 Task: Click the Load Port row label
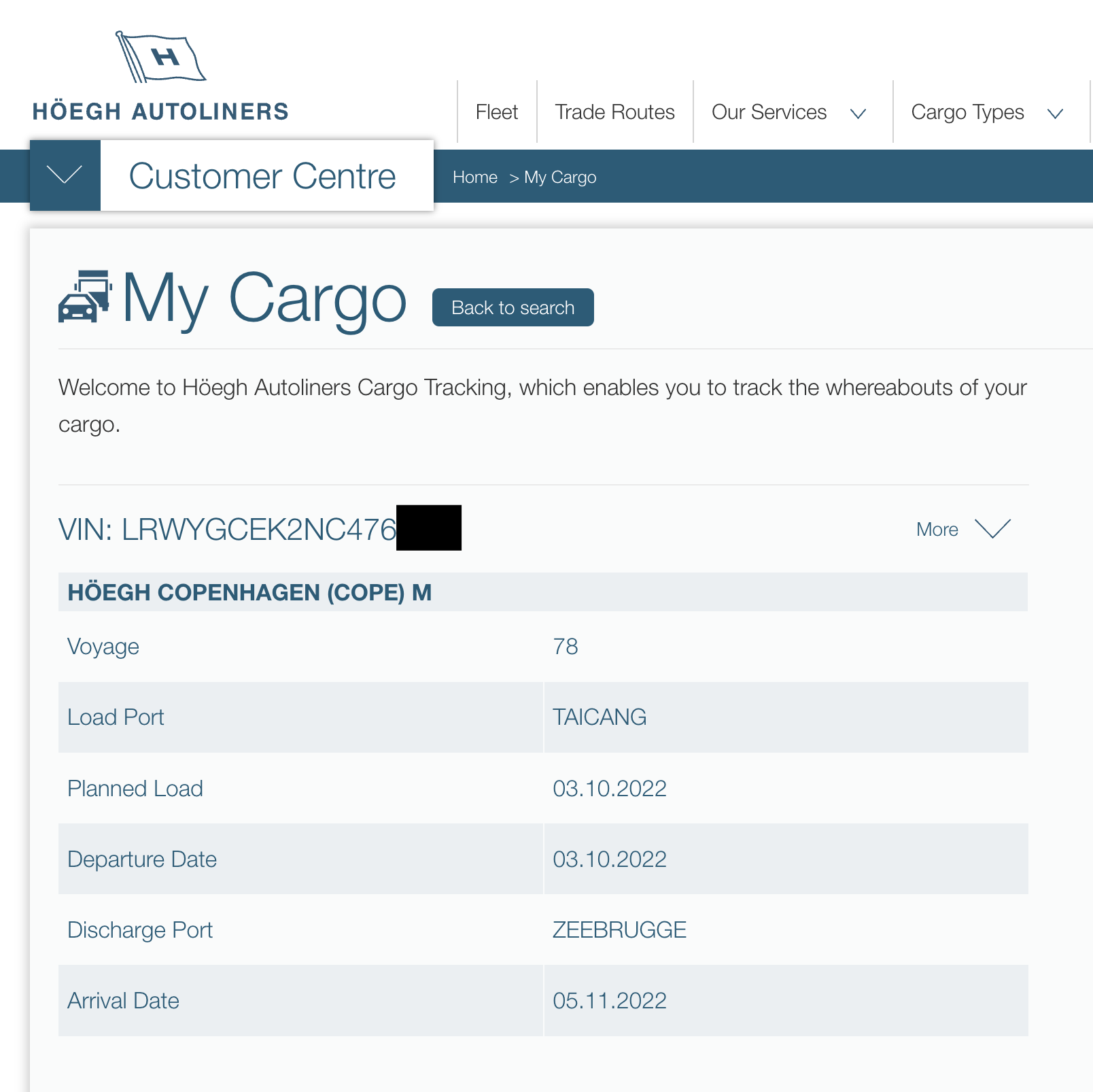click(x=116, y=717)
